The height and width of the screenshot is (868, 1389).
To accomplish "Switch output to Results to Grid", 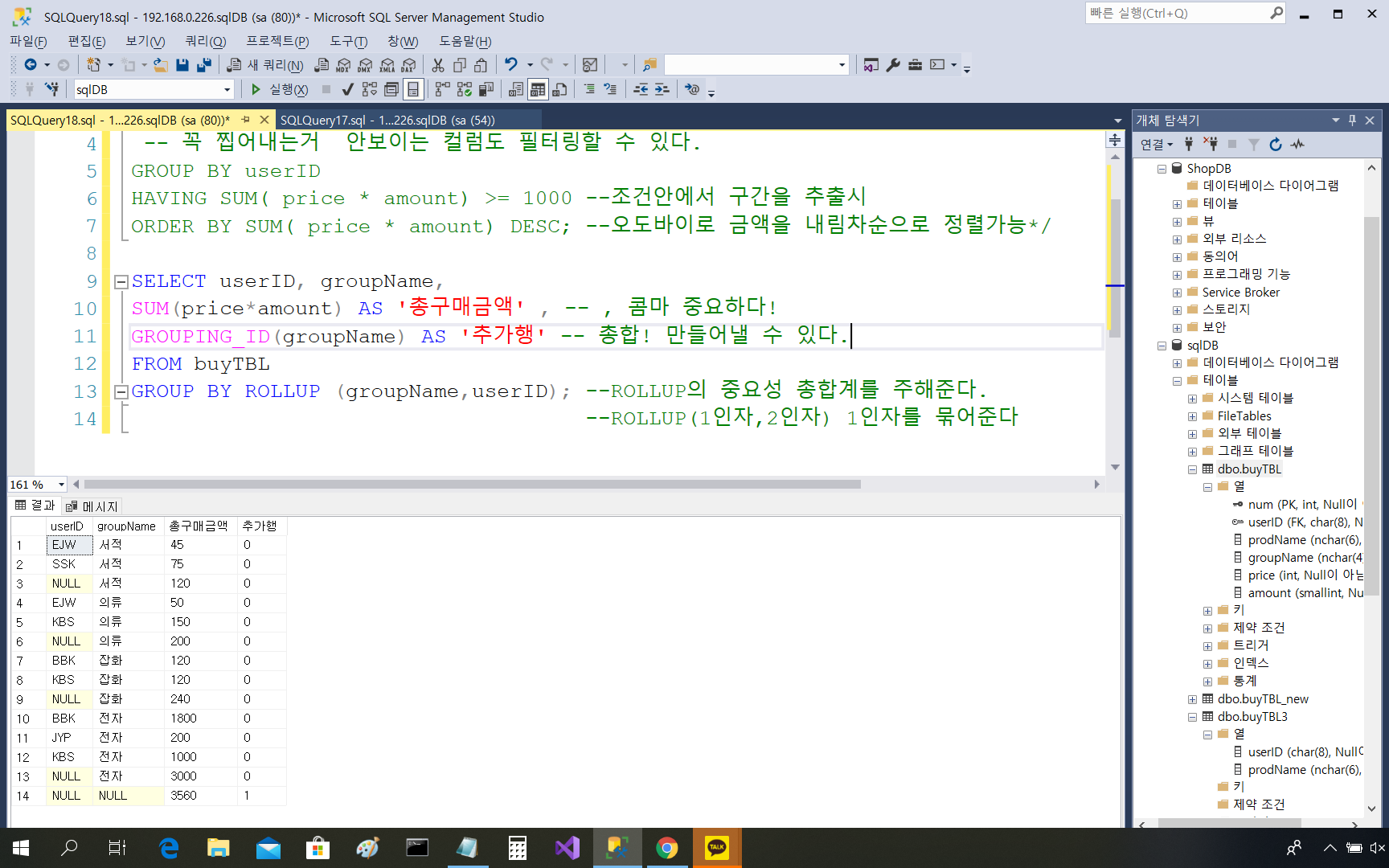I will pos(538,89).
